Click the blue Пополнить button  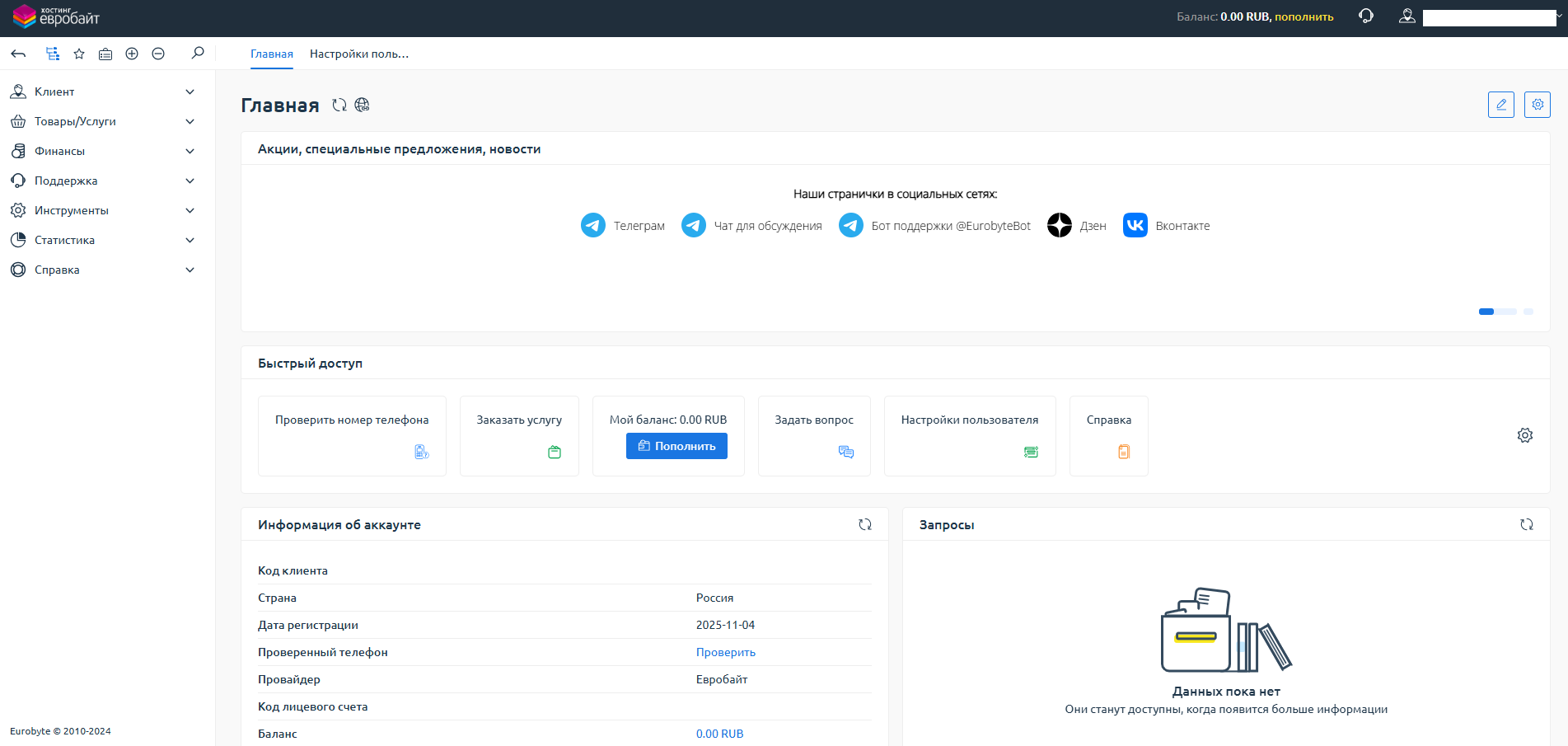[676, 446]
